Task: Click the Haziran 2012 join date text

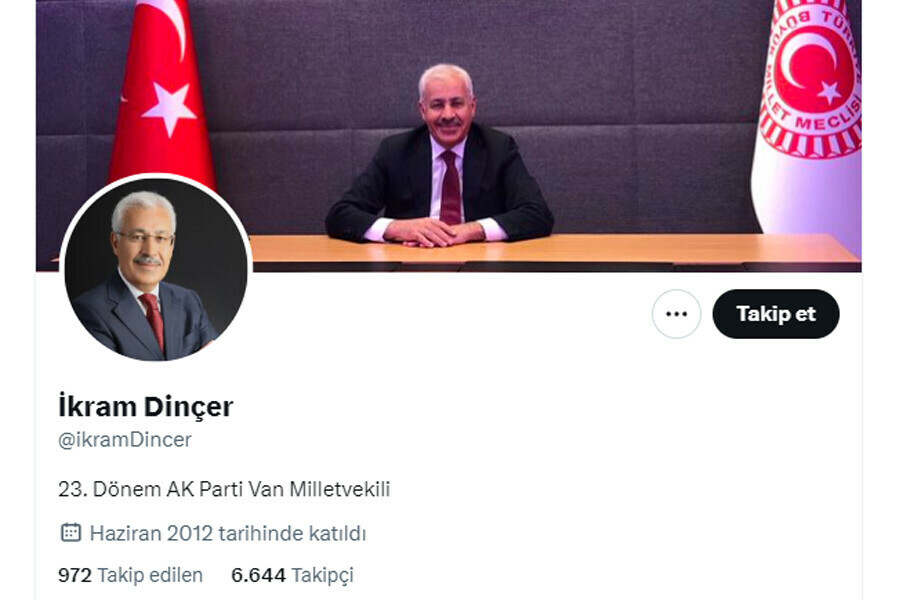Action: pyautogui.click(x=228, y=533)
